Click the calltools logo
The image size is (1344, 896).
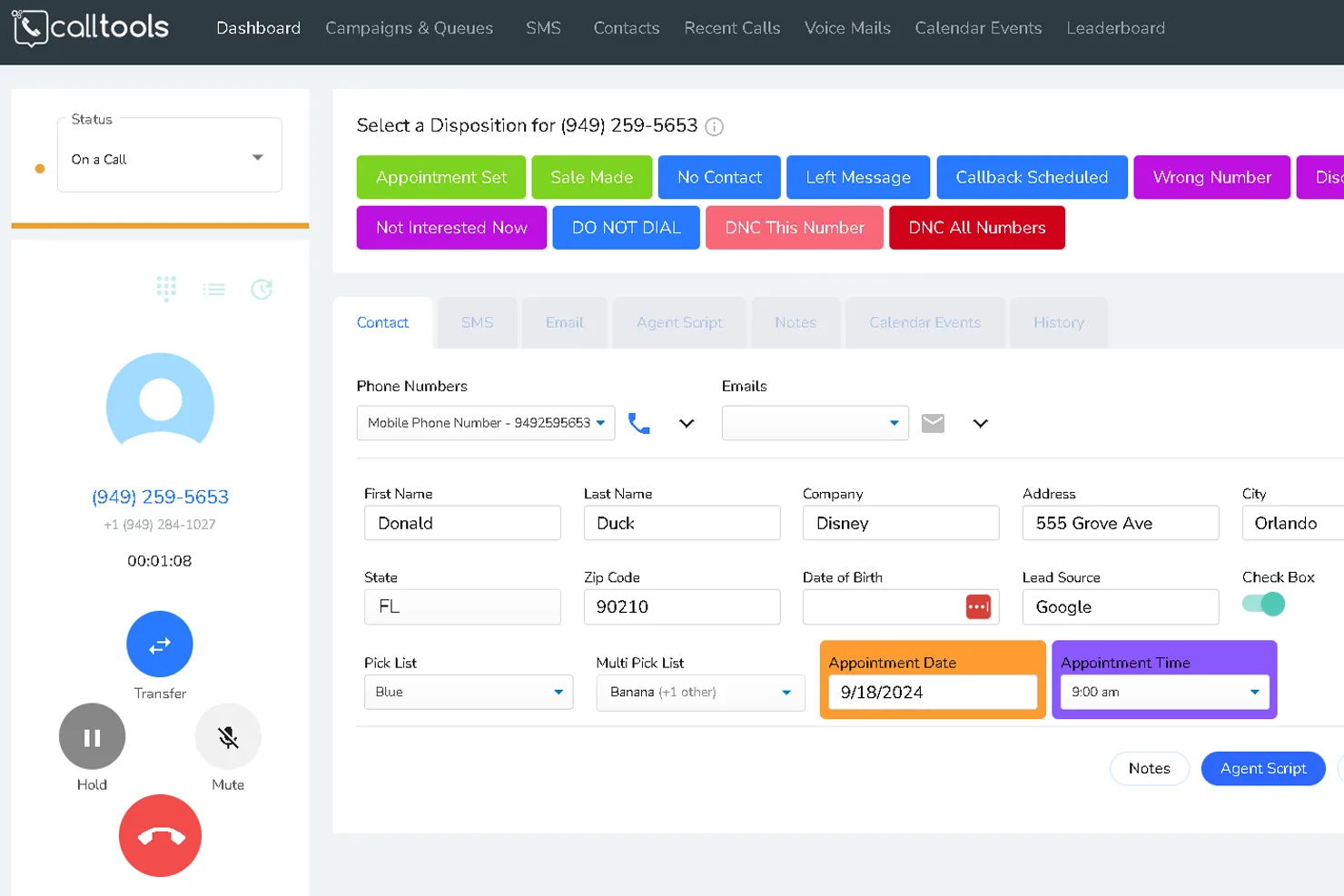91,27
